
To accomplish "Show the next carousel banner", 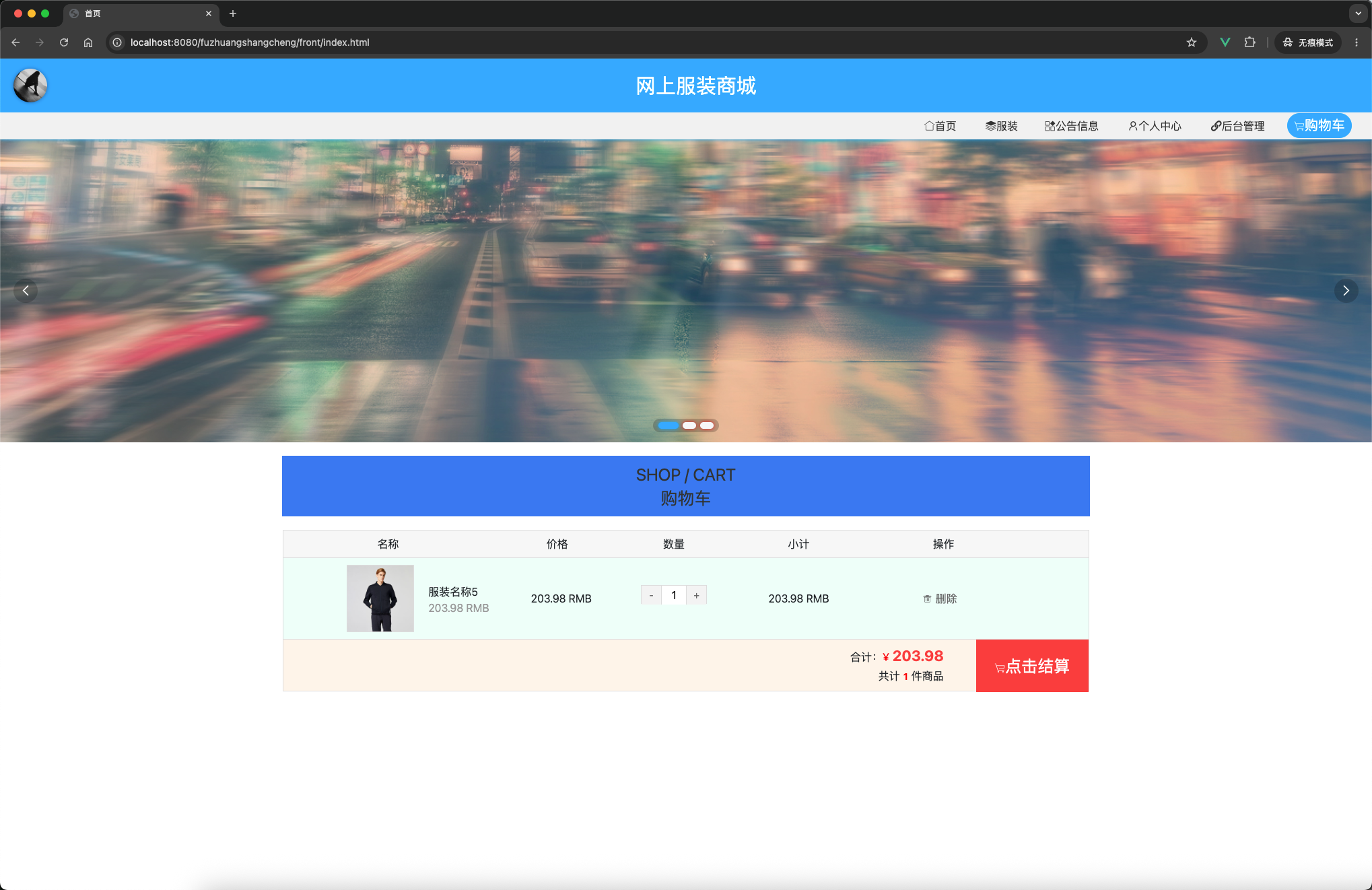I will tap(1346, 291).
